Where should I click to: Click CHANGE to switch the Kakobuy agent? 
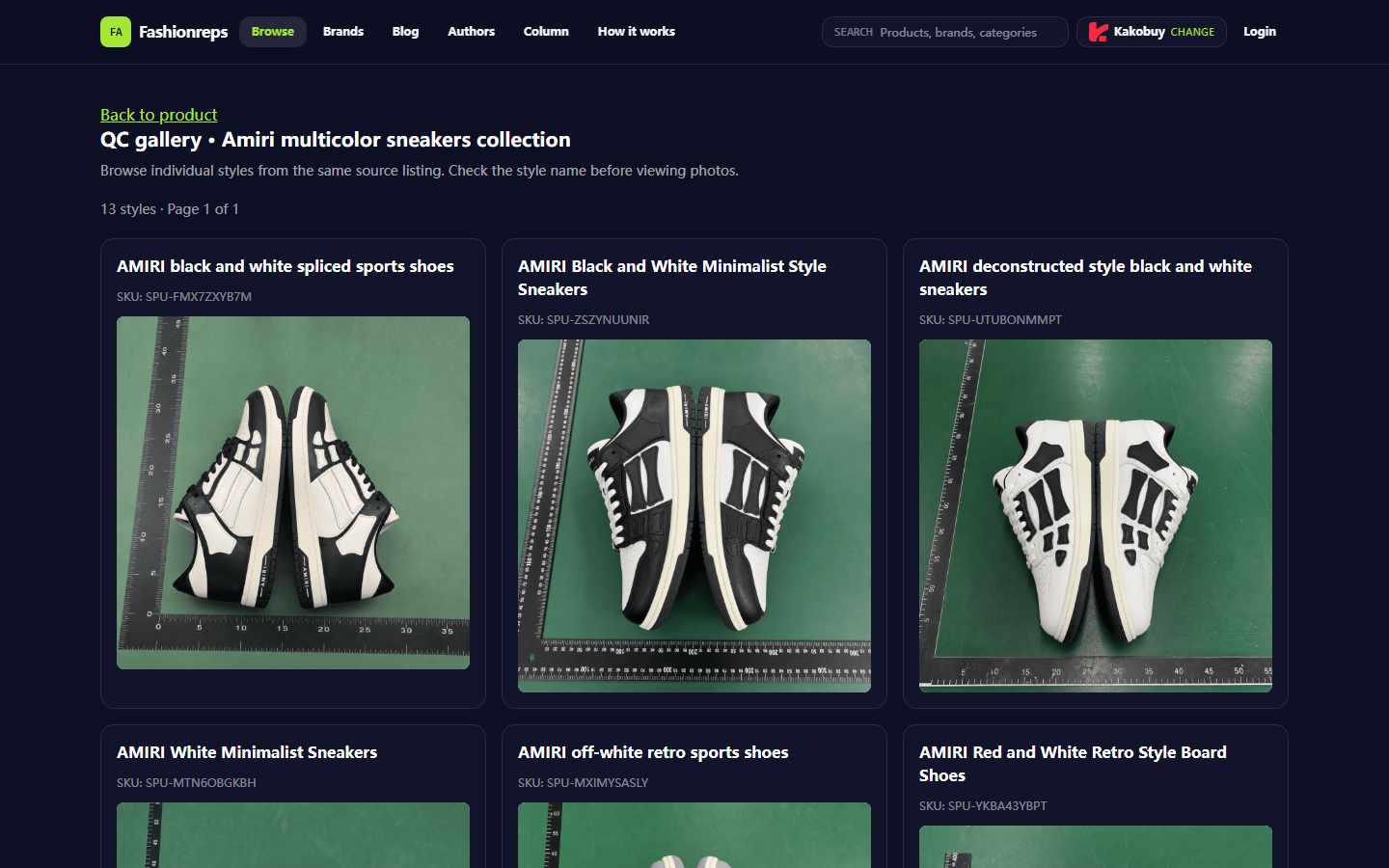tap(1192, 32)
